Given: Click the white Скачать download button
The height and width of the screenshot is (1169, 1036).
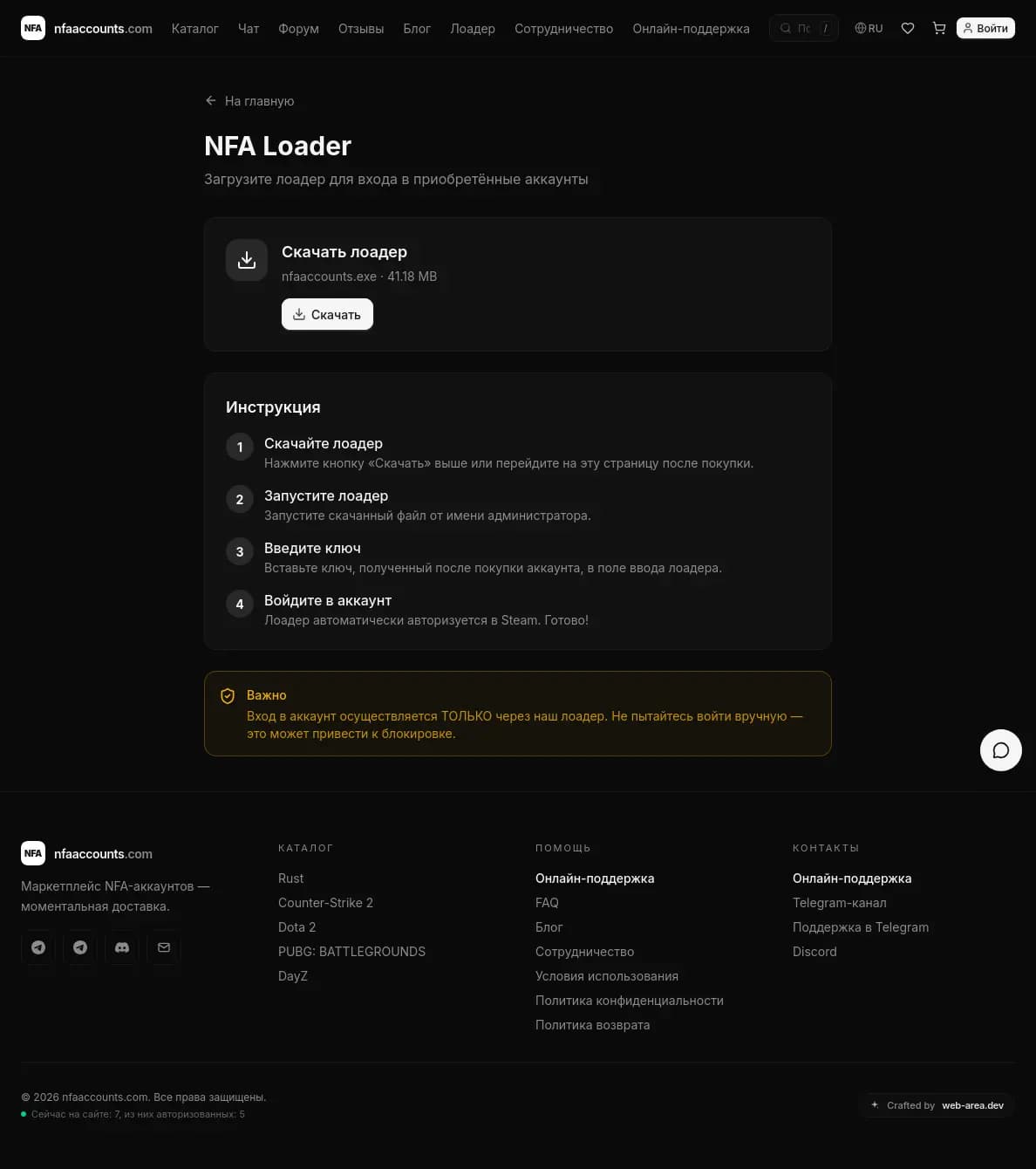Looking at the screenshot, I should (x=327, y=314).
